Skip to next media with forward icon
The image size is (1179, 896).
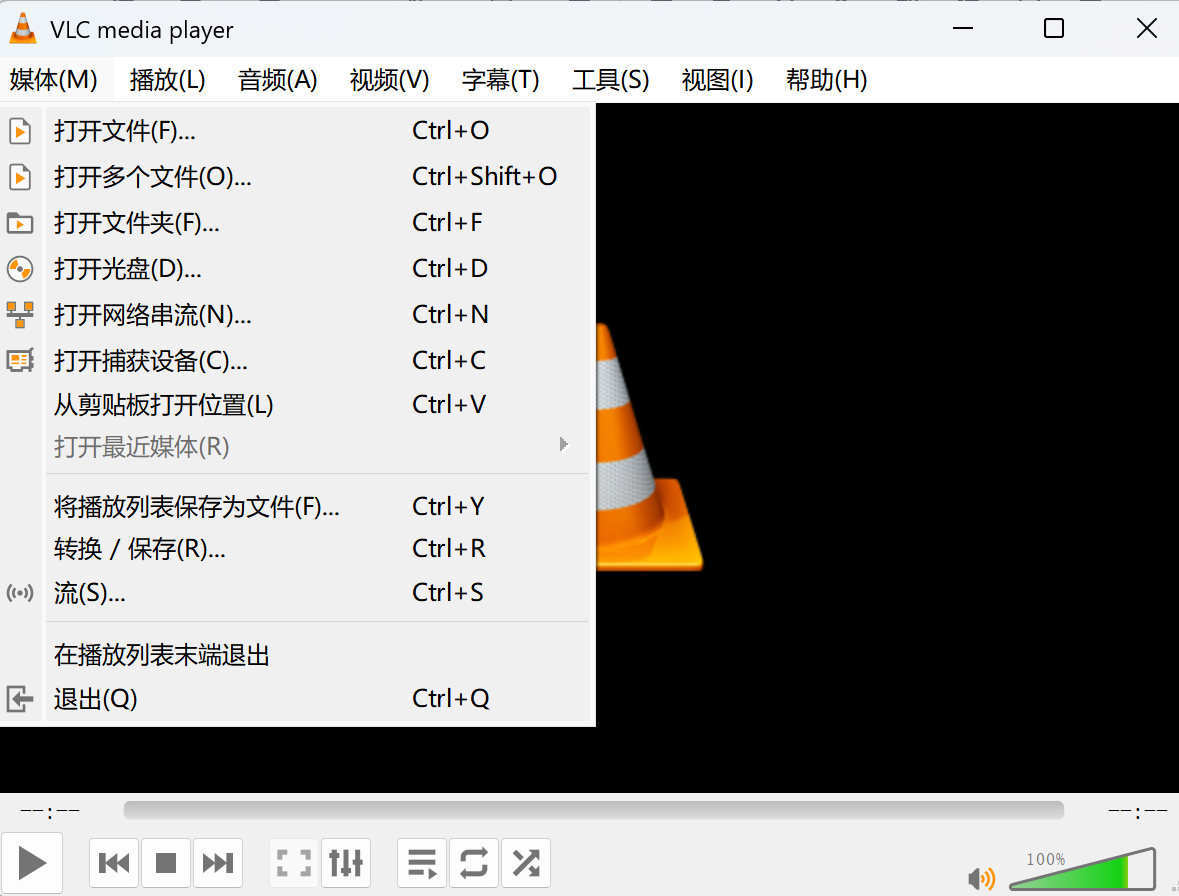pos(218,862)
